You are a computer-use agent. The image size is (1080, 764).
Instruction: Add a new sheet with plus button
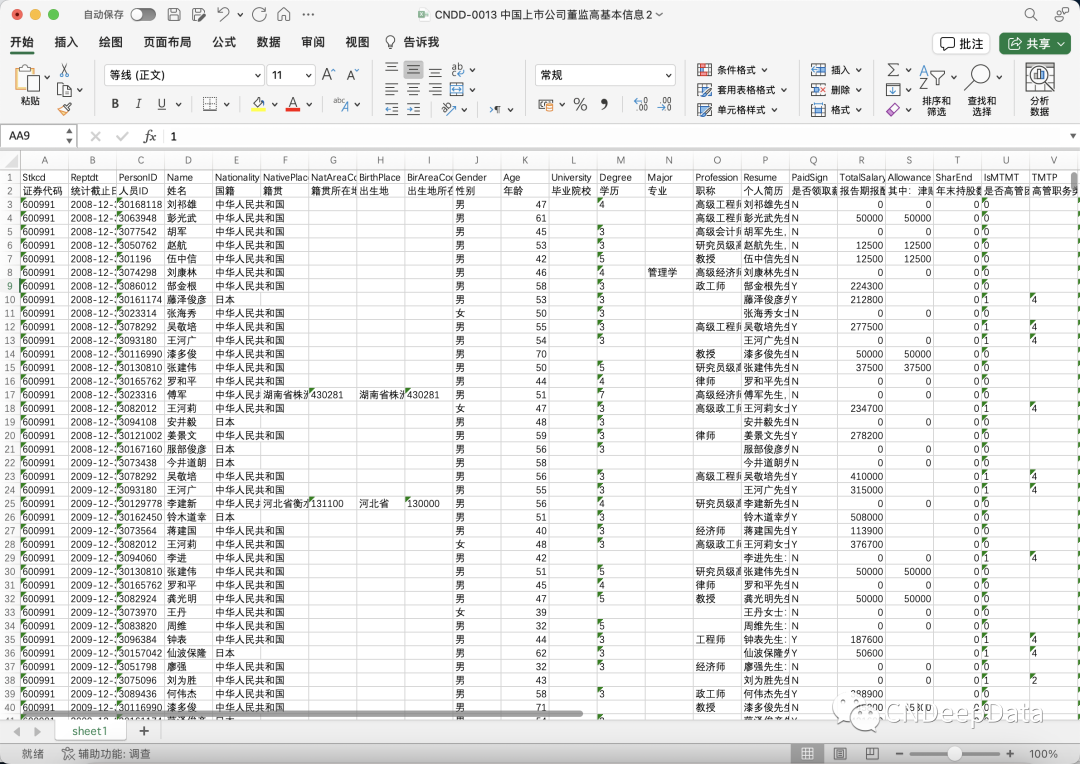click(x=144, y=731)
